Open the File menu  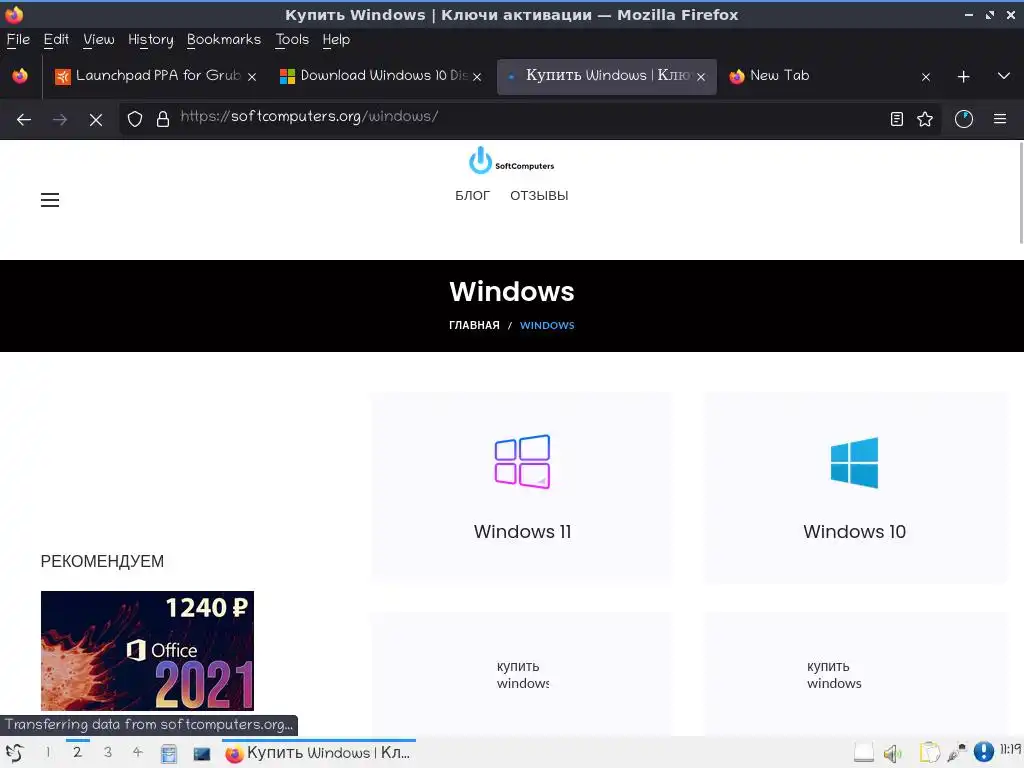[x=18, y=40]
